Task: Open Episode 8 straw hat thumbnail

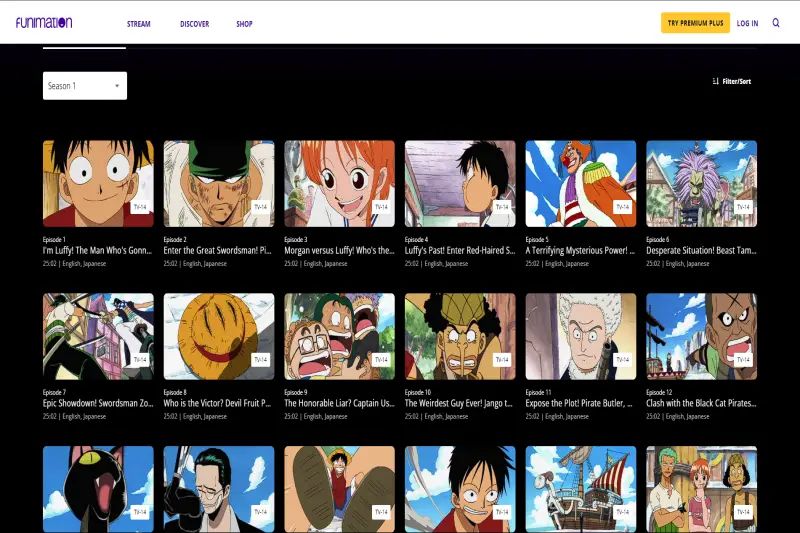Action: 219,336
